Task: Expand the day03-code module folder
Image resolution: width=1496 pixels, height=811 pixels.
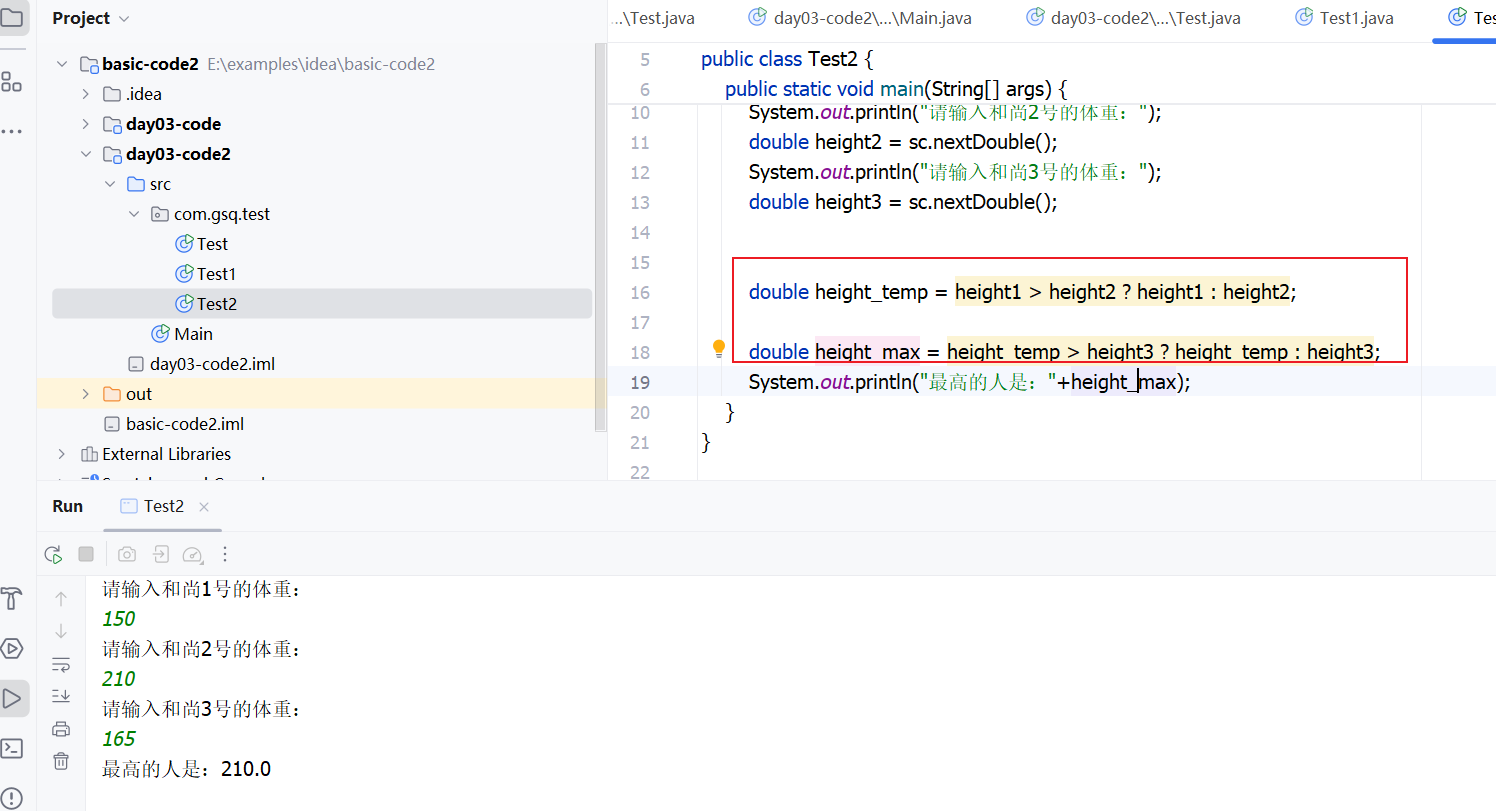Action: (86, 124)
